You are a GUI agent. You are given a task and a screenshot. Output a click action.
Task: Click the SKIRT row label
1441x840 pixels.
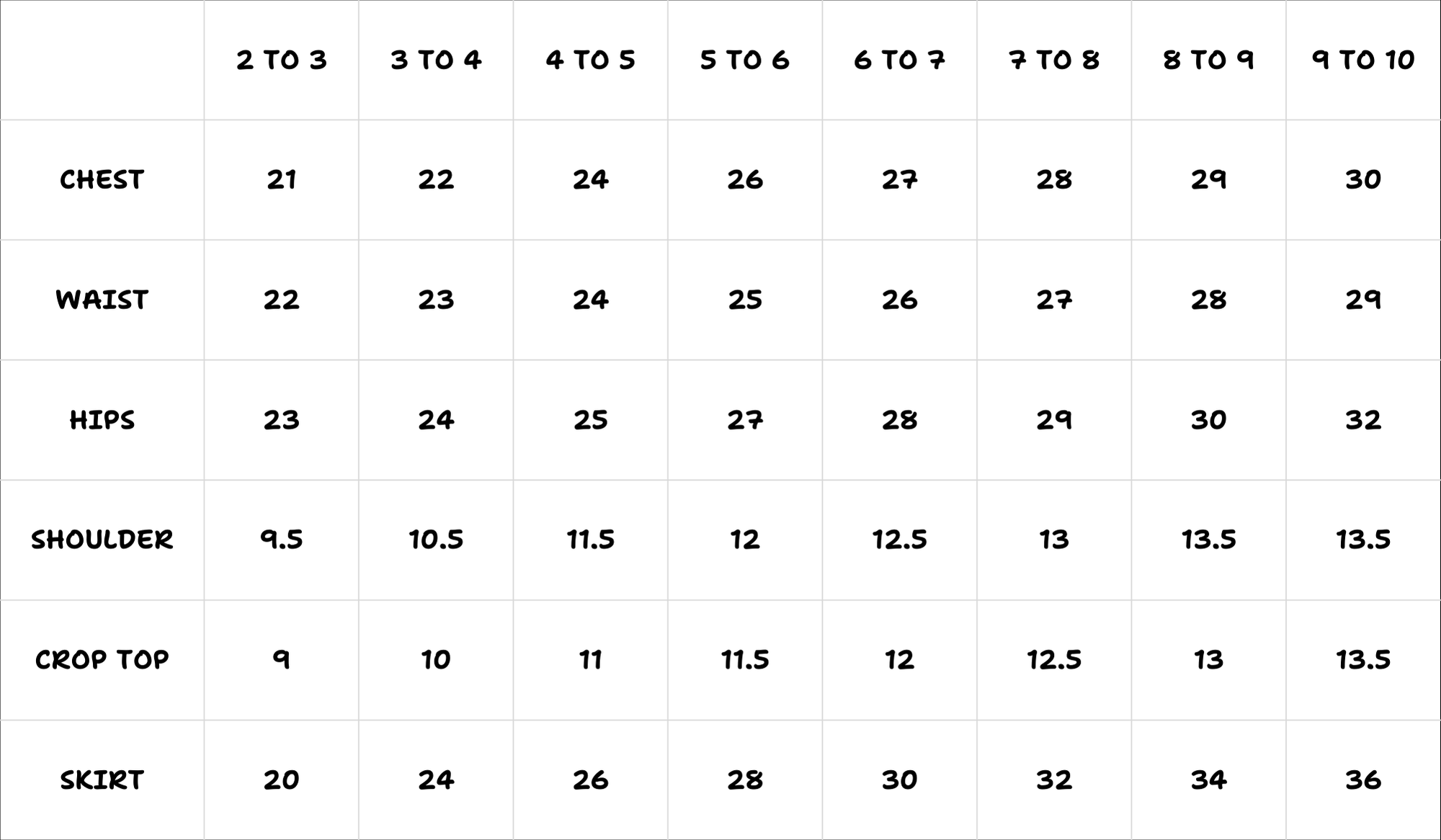[102, 779]
